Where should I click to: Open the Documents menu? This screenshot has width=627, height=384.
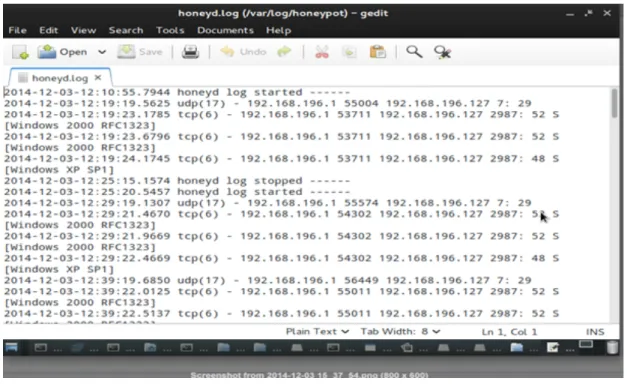pos(225,30)
